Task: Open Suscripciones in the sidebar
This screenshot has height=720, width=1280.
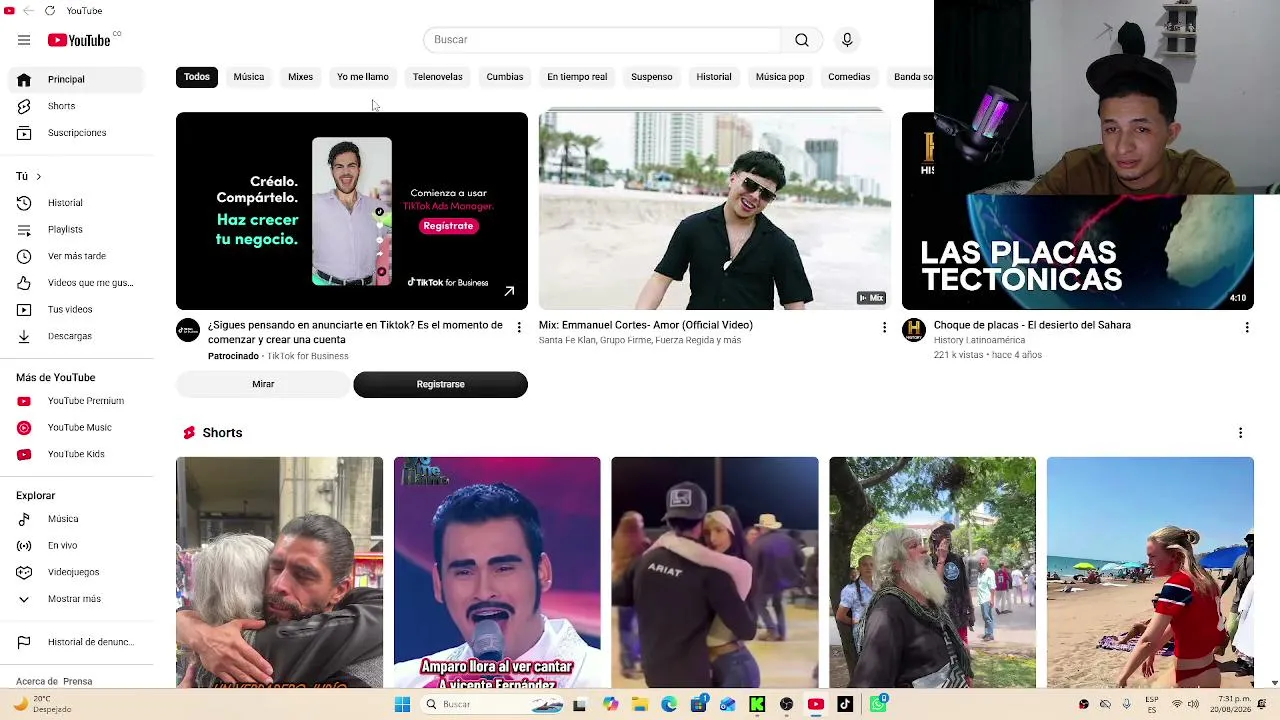Action: pyautogui.click(x=76, y=133)
